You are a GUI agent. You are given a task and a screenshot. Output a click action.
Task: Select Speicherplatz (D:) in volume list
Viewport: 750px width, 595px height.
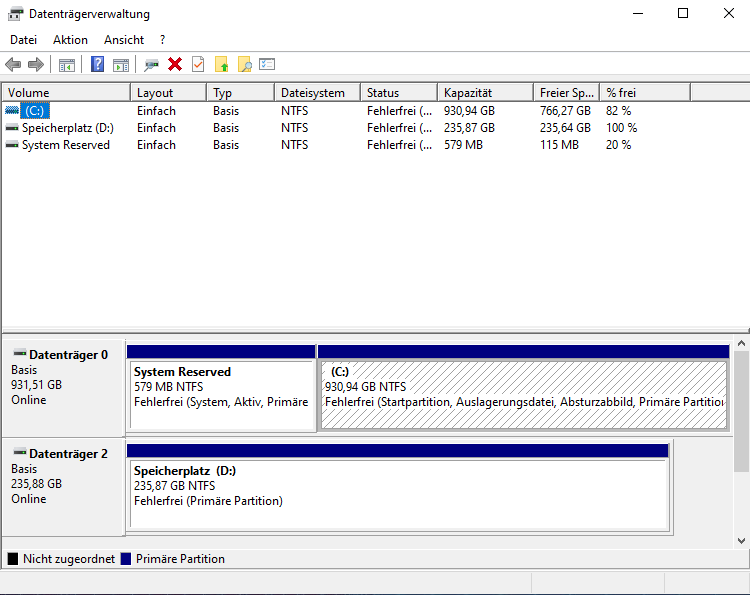[68, 128]
